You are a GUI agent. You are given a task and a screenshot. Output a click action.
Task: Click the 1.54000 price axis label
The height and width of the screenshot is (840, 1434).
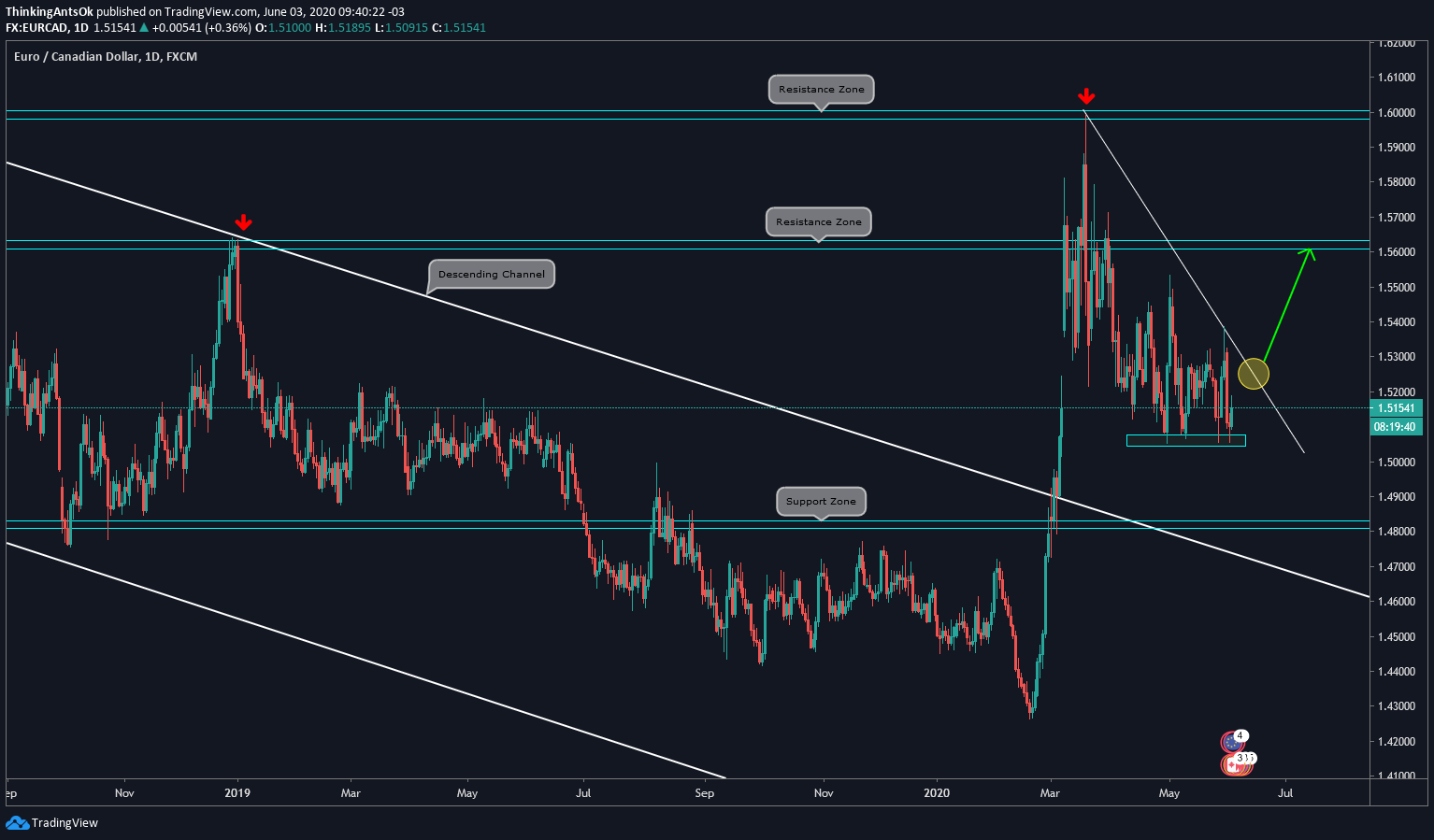(1396, 322)
